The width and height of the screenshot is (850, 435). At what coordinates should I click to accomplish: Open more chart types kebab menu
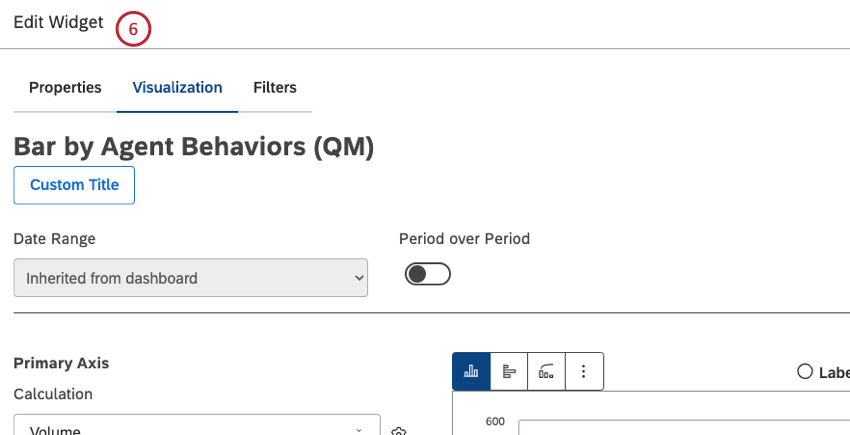click(585, 371)
